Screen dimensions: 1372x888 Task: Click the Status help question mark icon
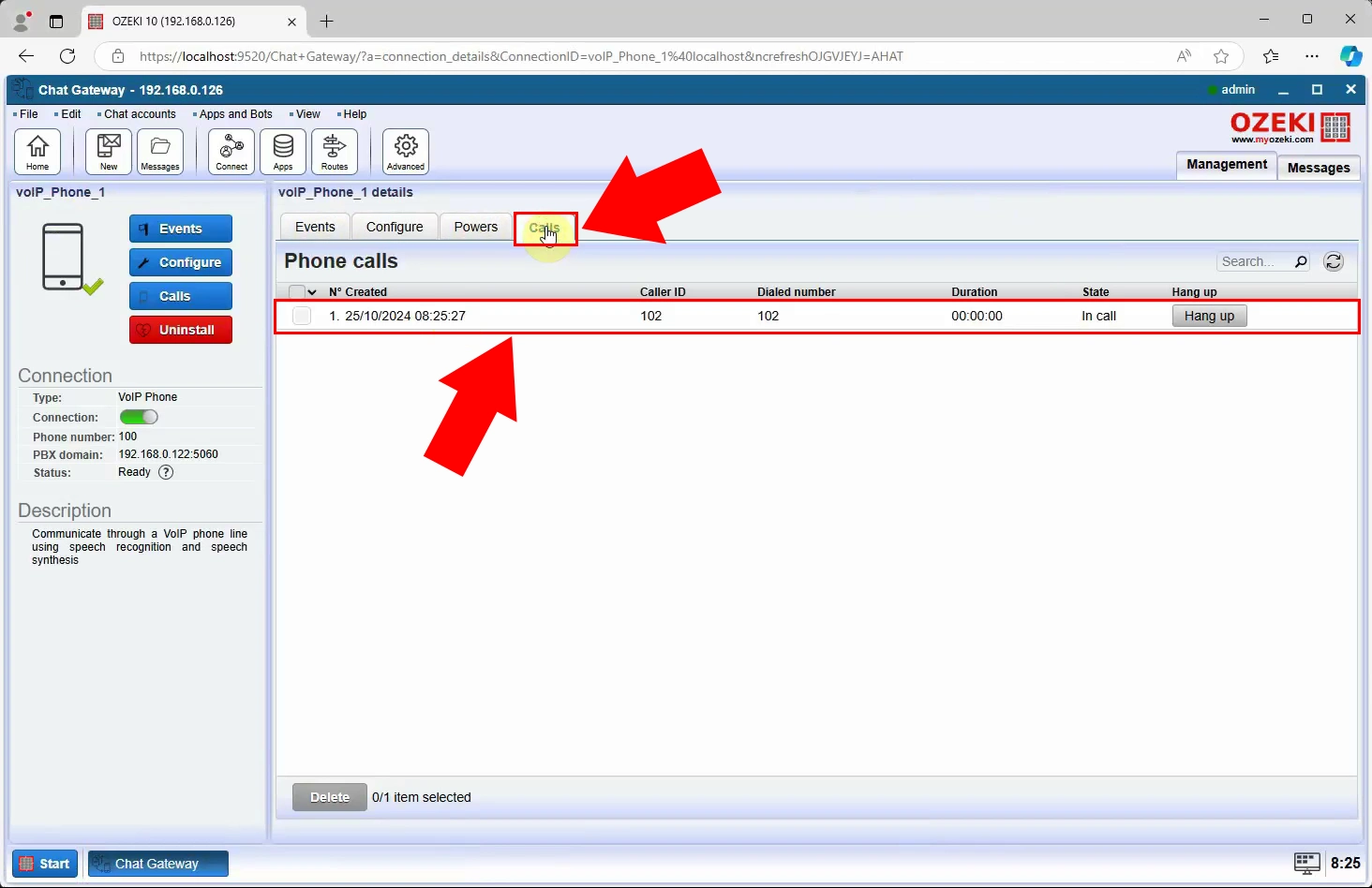[166, 472]
